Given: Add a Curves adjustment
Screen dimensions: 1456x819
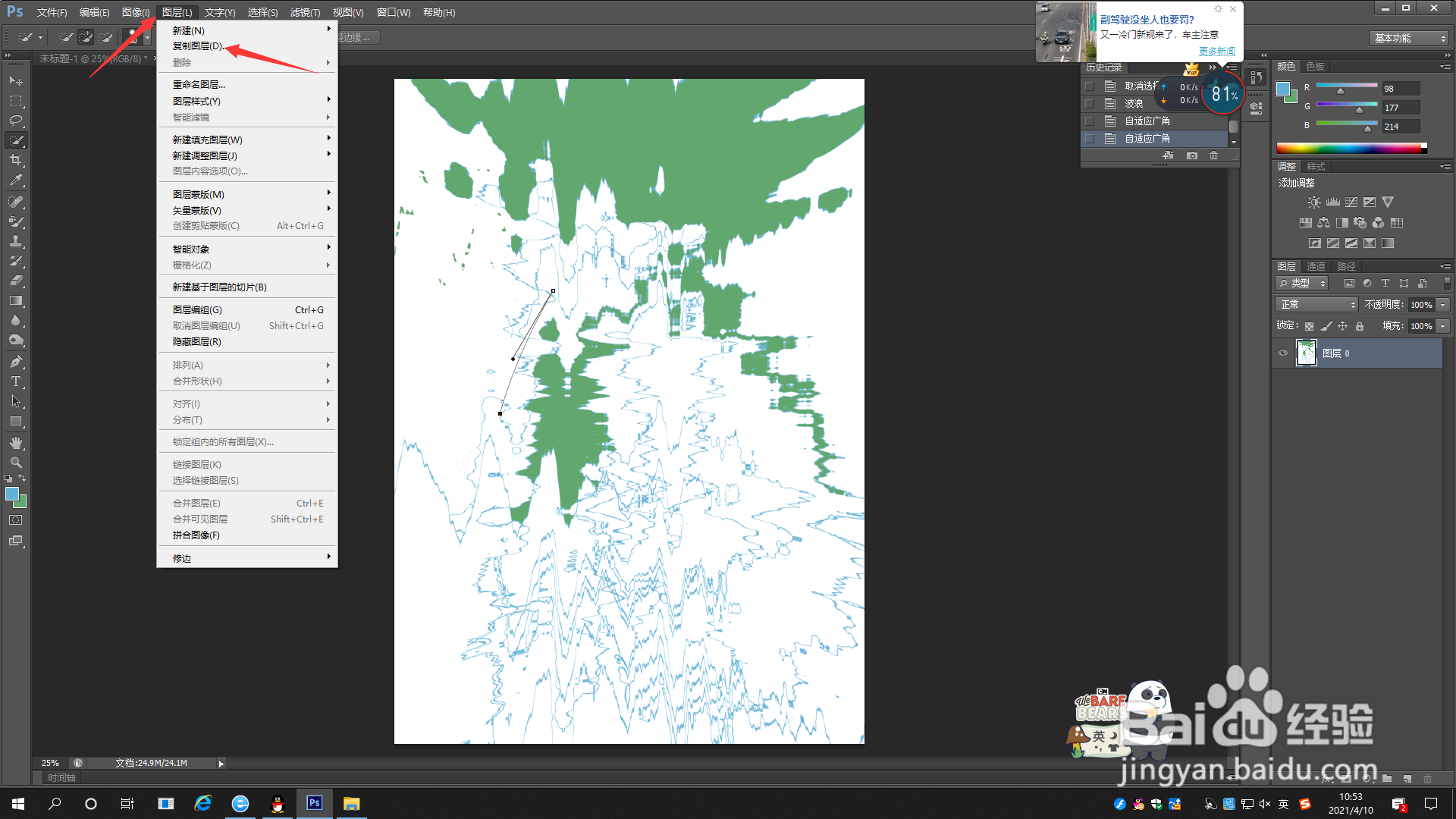Looking at the screenshot, I should coord(1351,202).
